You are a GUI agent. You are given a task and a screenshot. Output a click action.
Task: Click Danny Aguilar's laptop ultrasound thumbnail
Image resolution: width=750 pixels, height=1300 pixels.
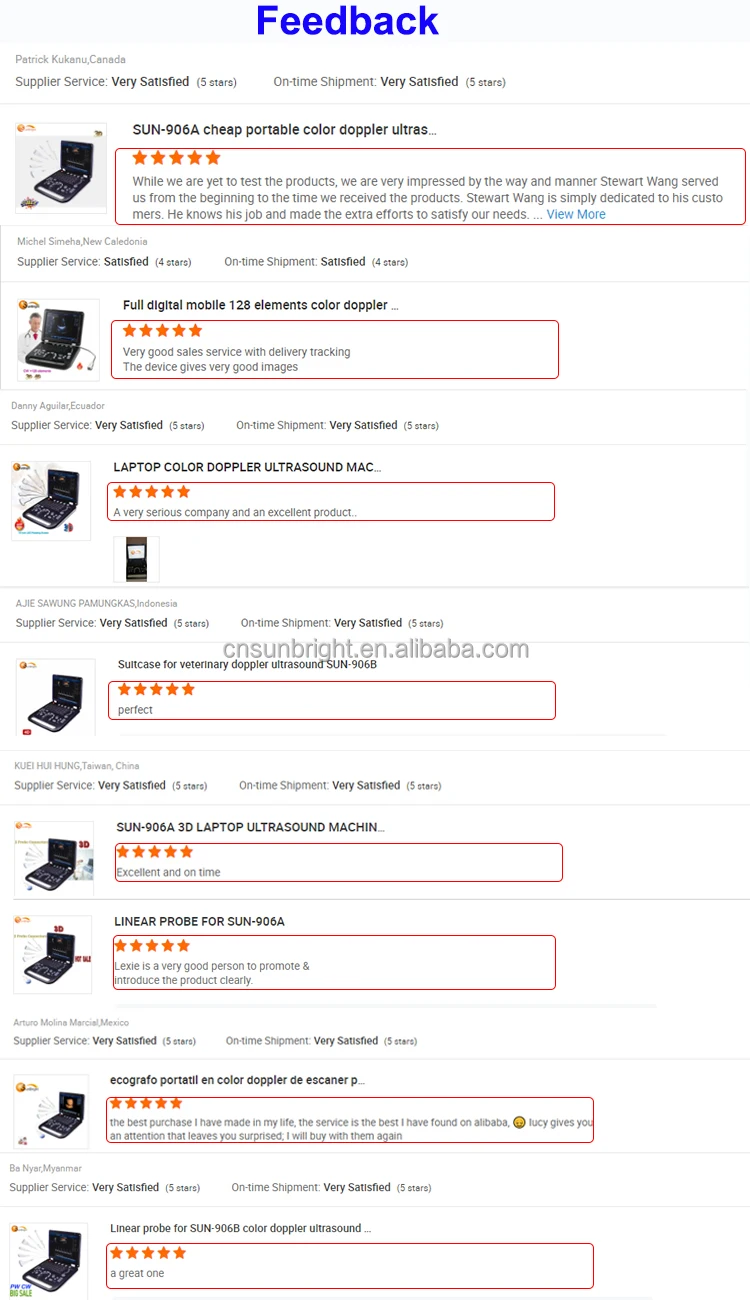click(x=51, y=501)
